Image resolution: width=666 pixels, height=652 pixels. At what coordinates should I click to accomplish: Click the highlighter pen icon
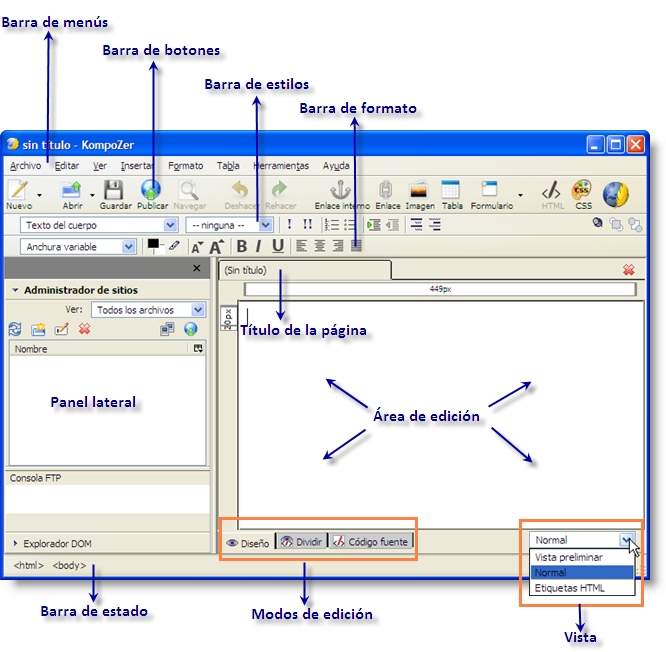pyautogui.click(x=174, y=246)
